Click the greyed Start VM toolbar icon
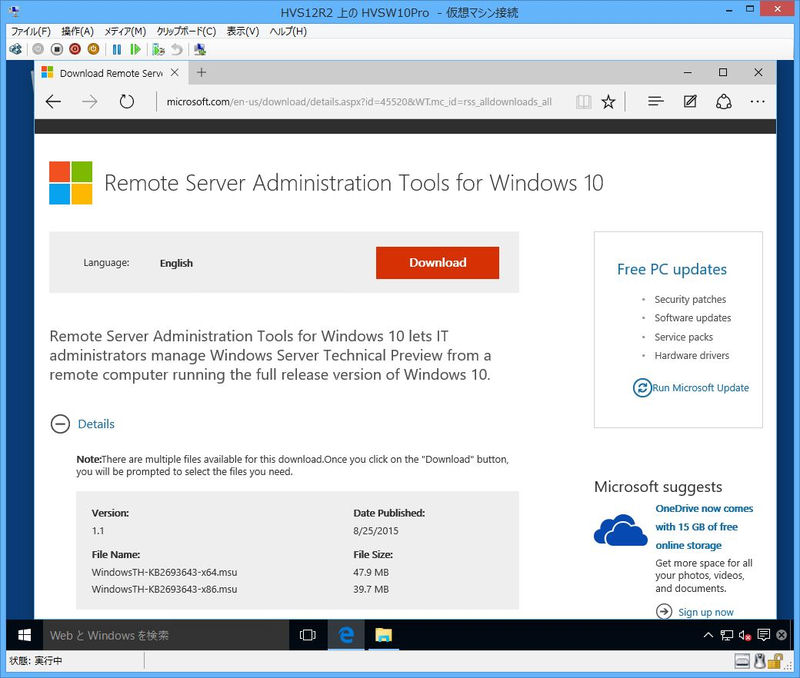Screen dimensions: 800x678 click(38, 49)
